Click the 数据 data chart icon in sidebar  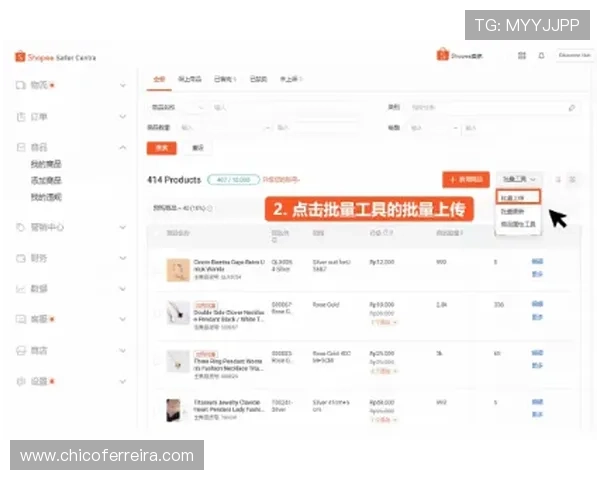tap(21, 288)
